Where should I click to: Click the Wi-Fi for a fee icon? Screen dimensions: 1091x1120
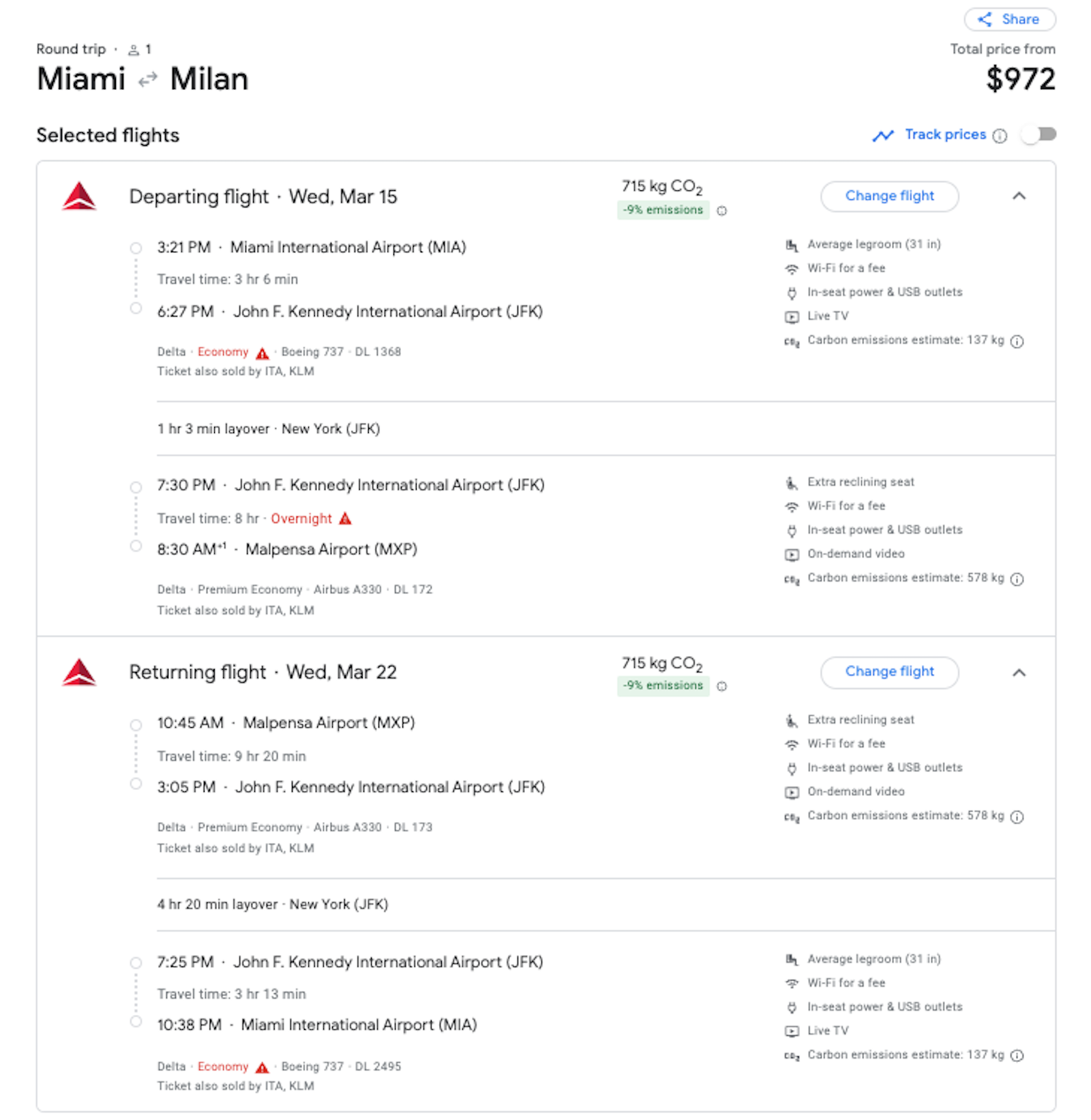click(792, 269)
